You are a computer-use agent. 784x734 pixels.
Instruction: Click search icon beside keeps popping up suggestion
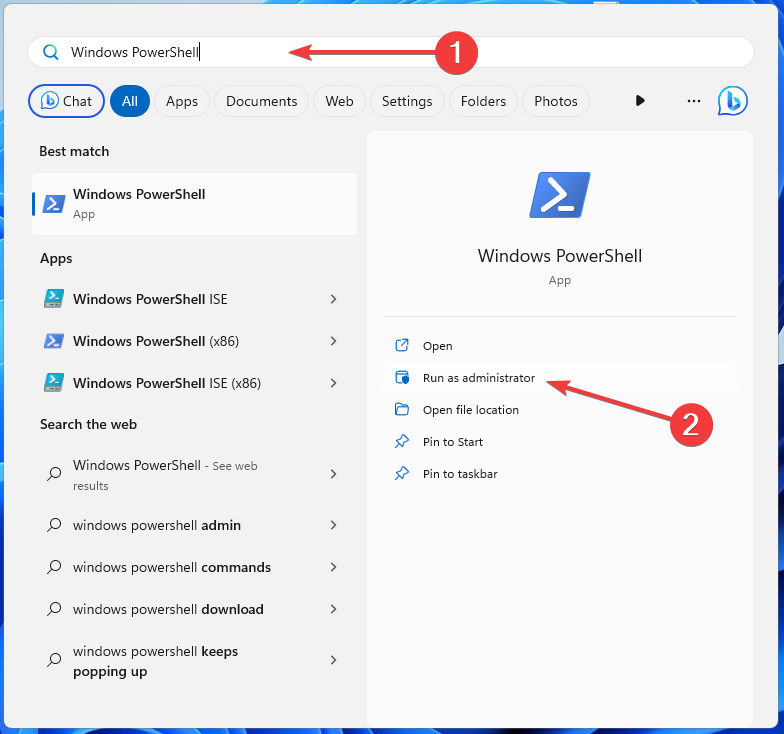point(54,660)
